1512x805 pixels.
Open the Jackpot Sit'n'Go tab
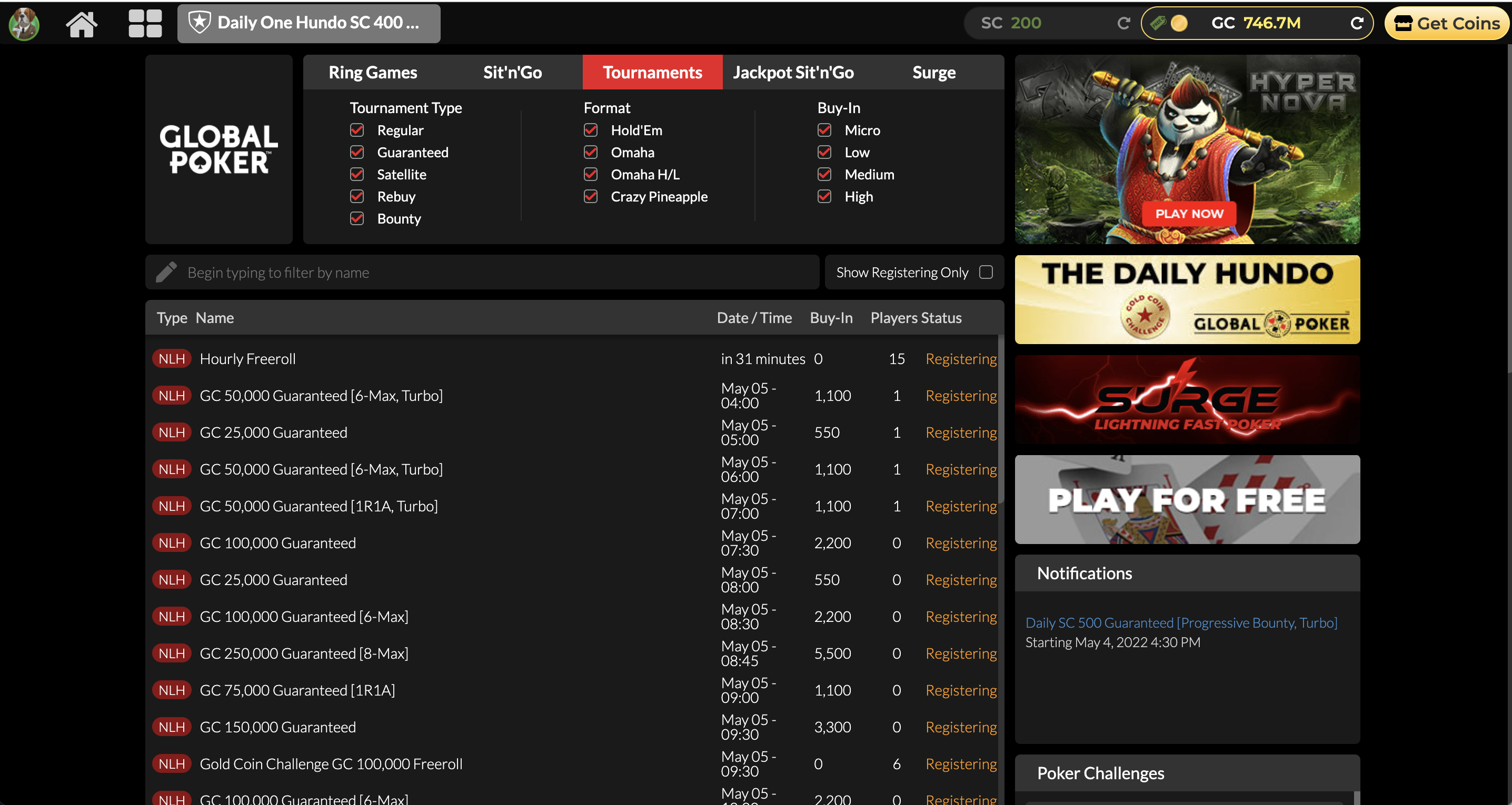(793, 72)
